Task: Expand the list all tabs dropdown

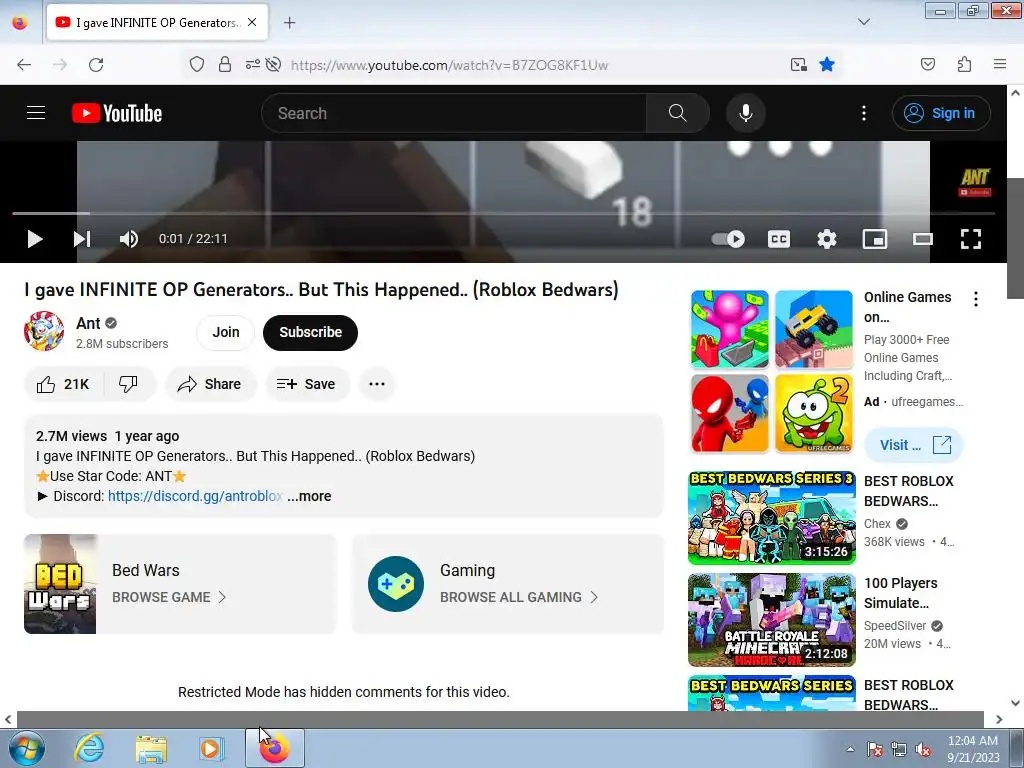Action: (863, 22)
